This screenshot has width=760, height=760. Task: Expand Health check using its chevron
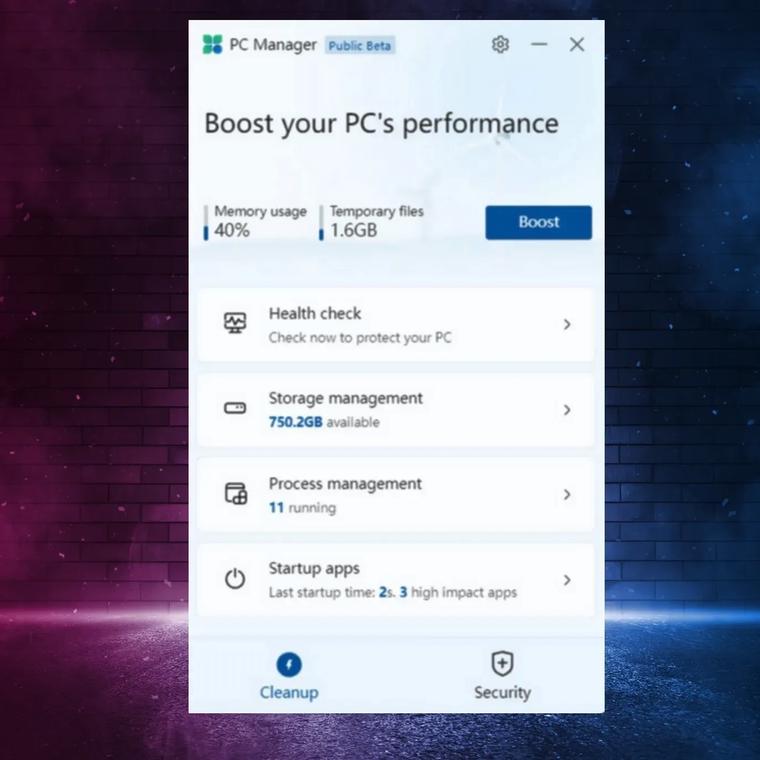click(567, 324)
